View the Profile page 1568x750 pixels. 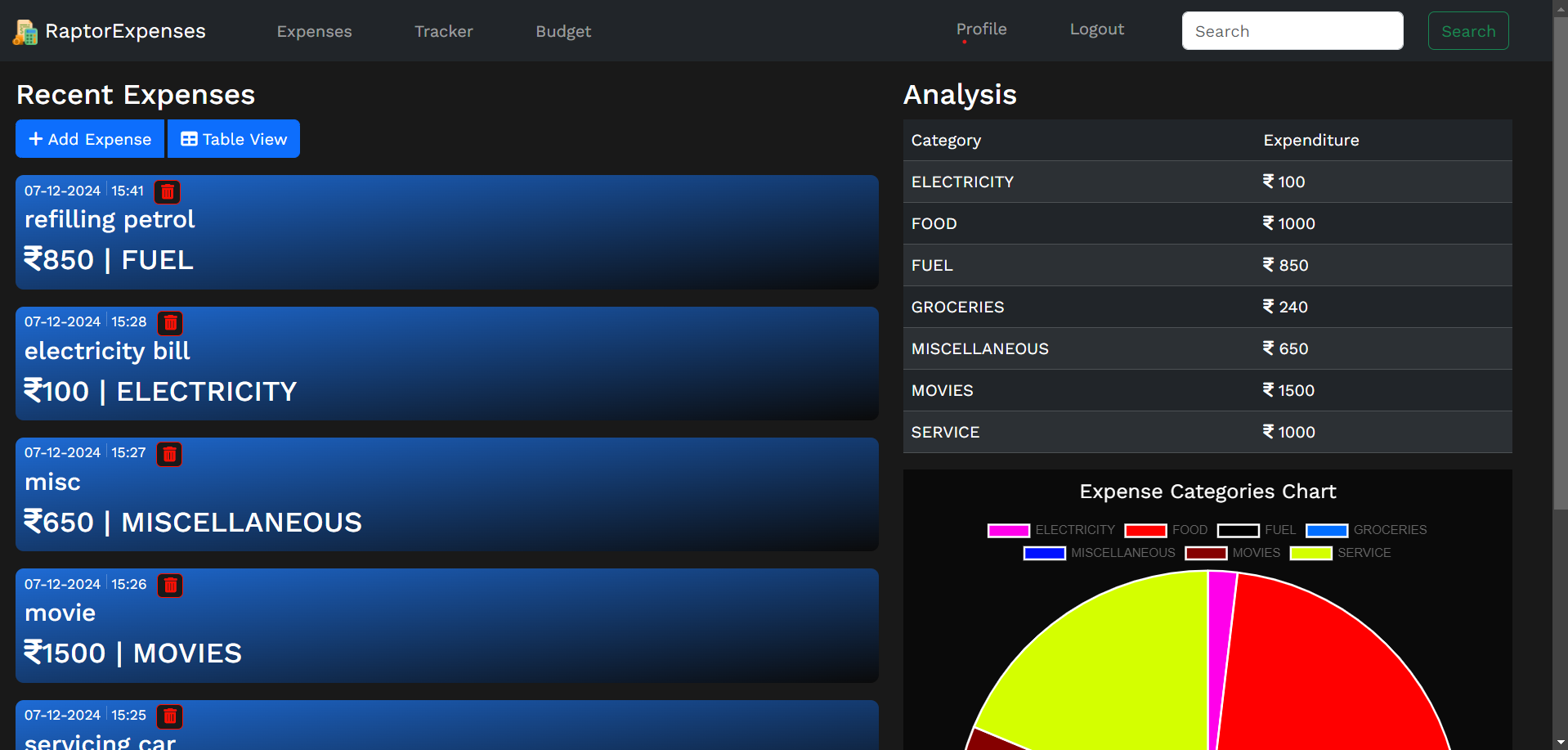981,29
